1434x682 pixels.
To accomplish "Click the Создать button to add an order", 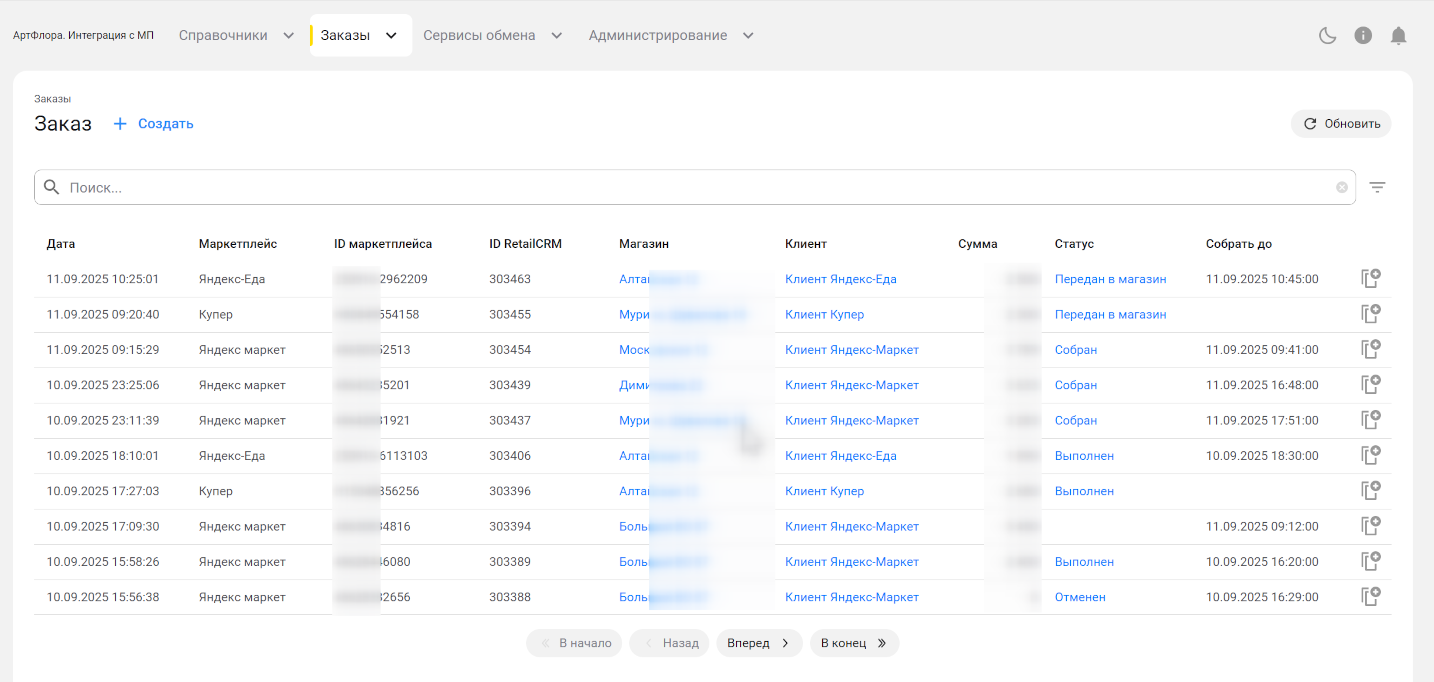I will tap(154, 124).
